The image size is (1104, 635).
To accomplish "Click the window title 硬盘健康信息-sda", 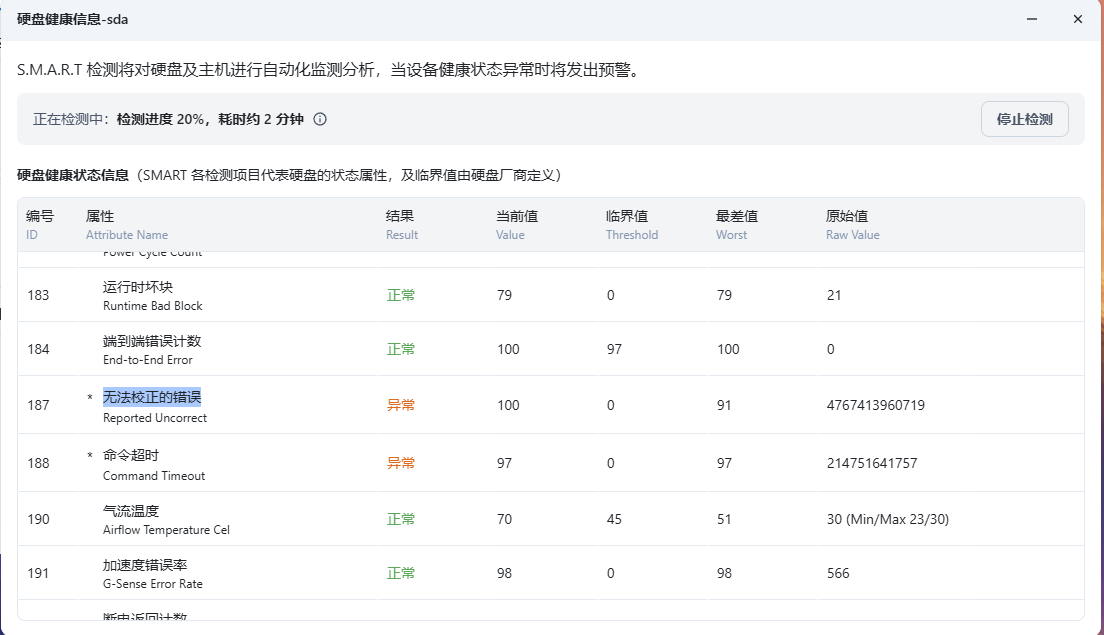I will (x=73, y=19).
